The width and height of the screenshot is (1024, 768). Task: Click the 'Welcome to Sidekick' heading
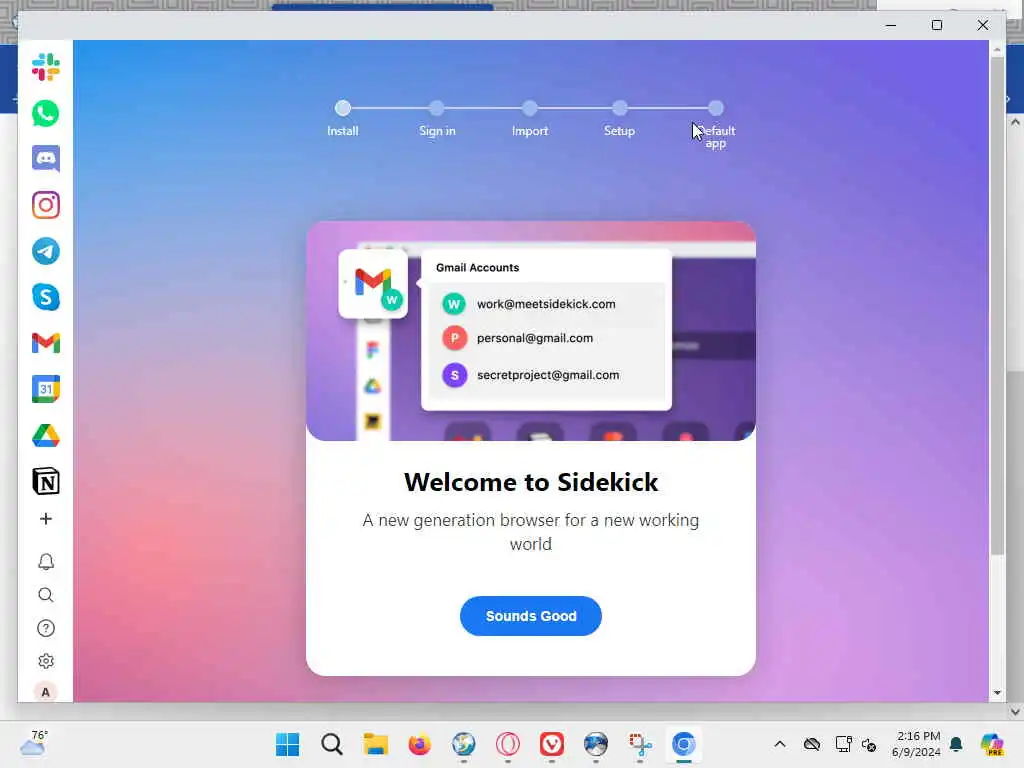[x=531, y=482]
